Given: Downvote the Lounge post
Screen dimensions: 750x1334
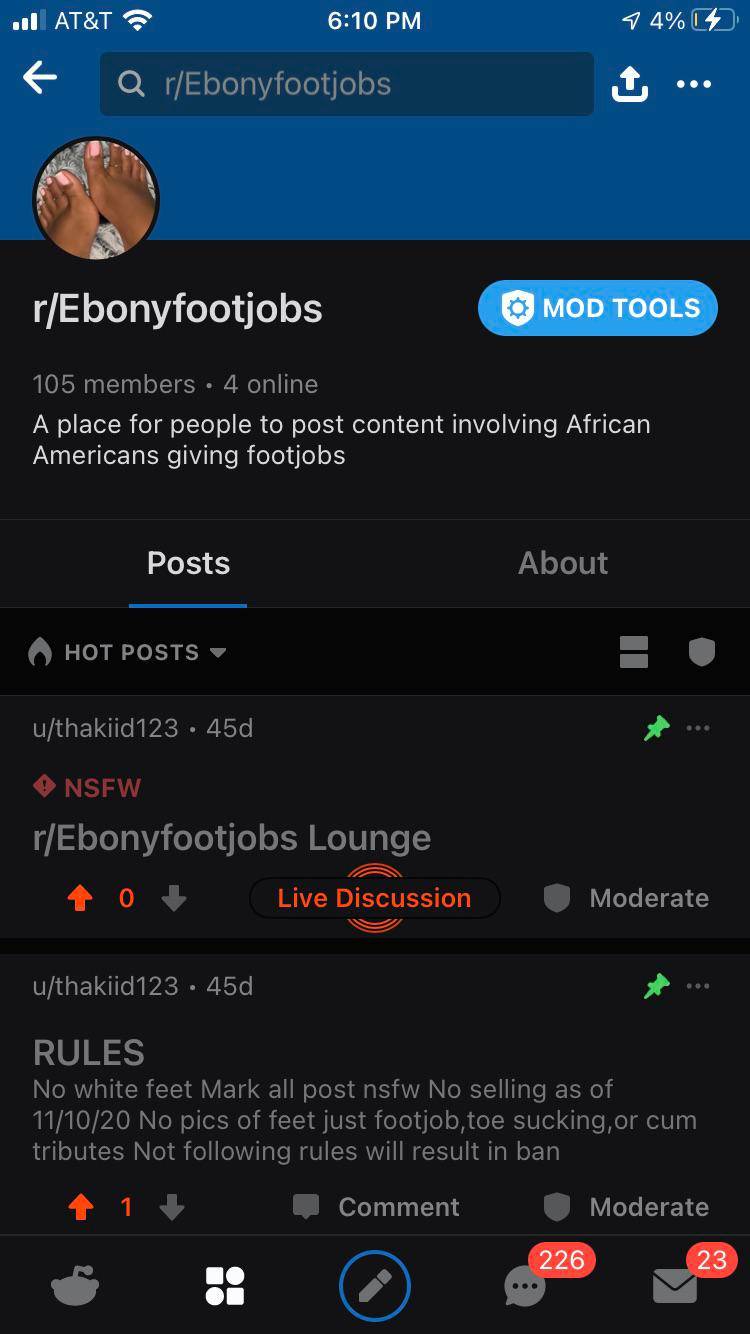Looking at the screenshot, I should [174, 899].
